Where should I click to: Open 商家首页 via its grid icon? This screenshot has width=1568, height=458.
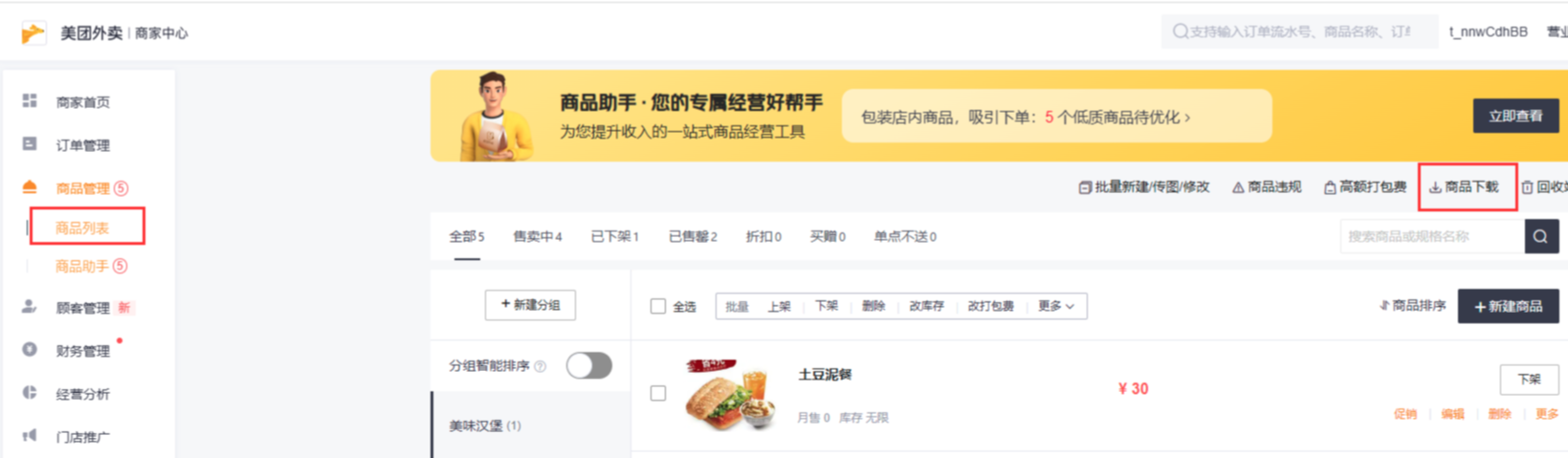pyautogui.click(x=30, y=100)
